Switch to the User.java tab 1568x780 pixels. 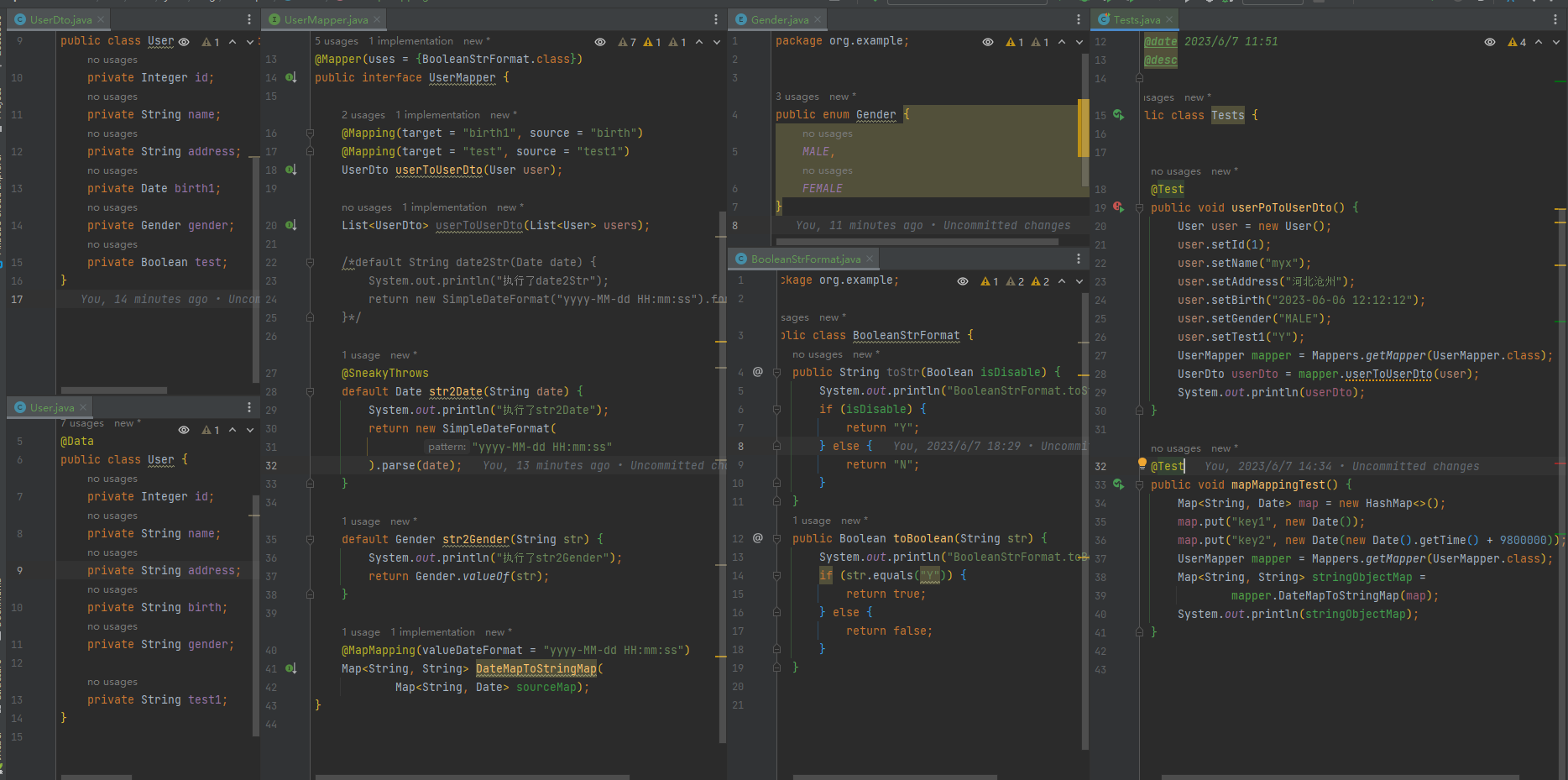click(51, 407)
